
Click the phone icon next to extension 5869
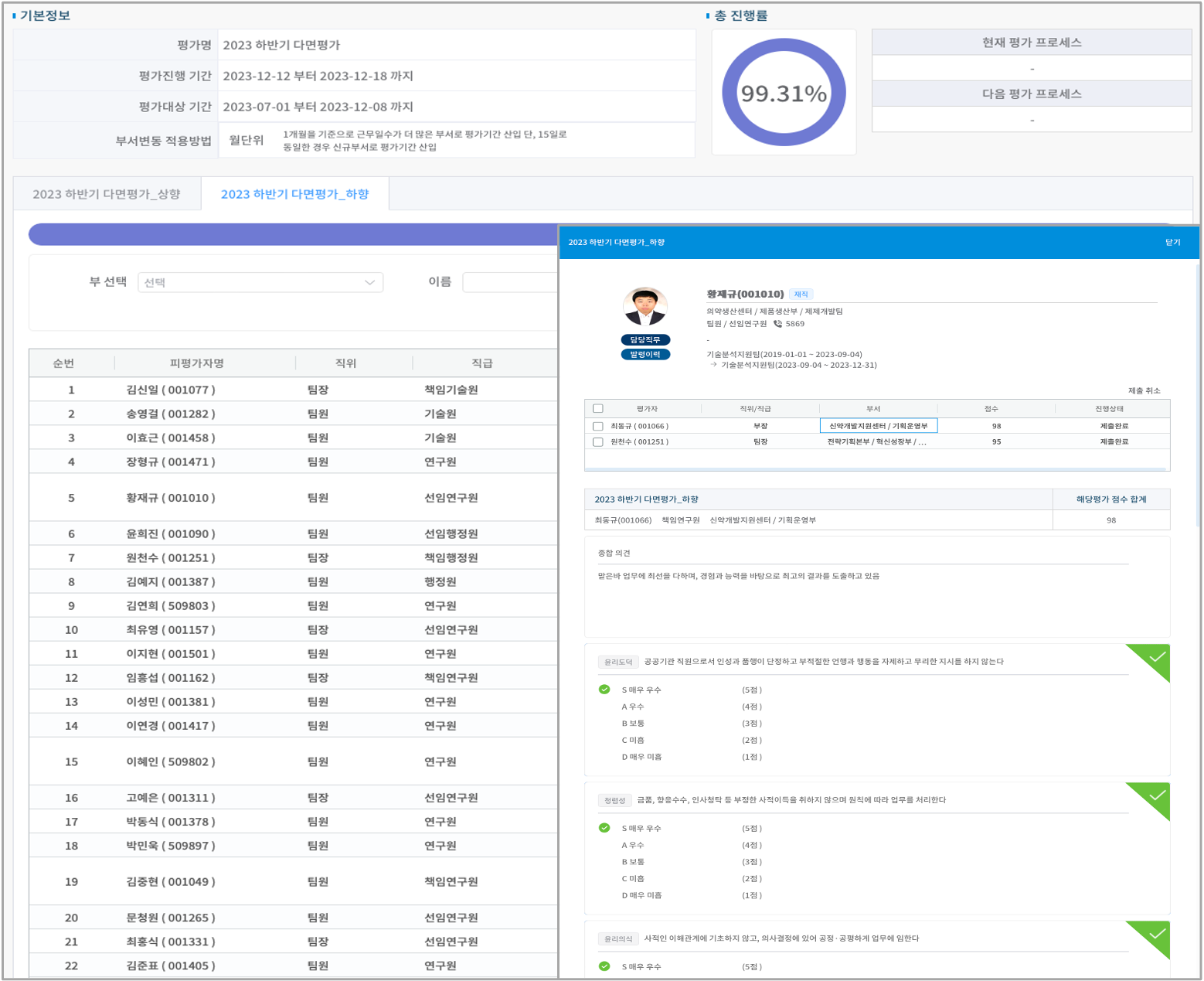pyautogui.click(x=777, y=324)
